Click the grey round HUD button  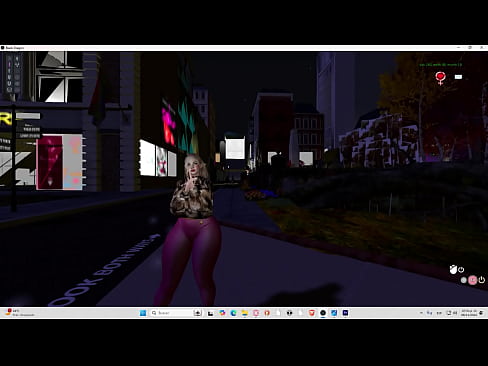[463, 280]
